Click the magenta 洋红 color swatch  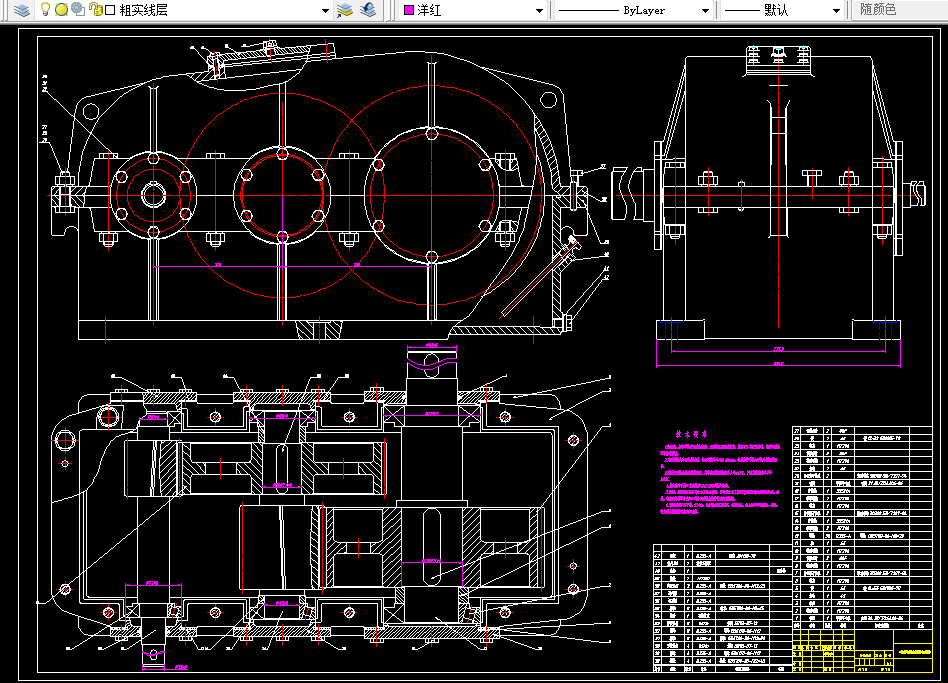(409, 10)
